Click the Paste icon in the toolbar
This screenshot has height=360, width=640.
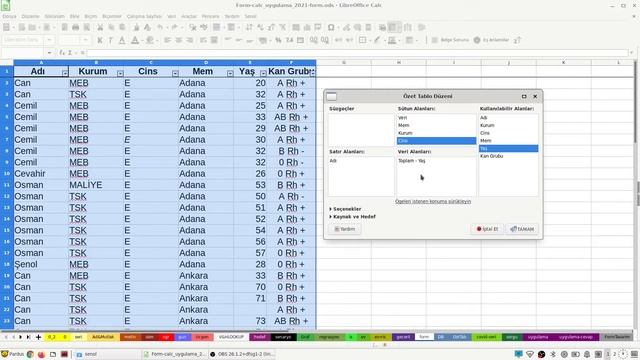[x=122, y=27]
